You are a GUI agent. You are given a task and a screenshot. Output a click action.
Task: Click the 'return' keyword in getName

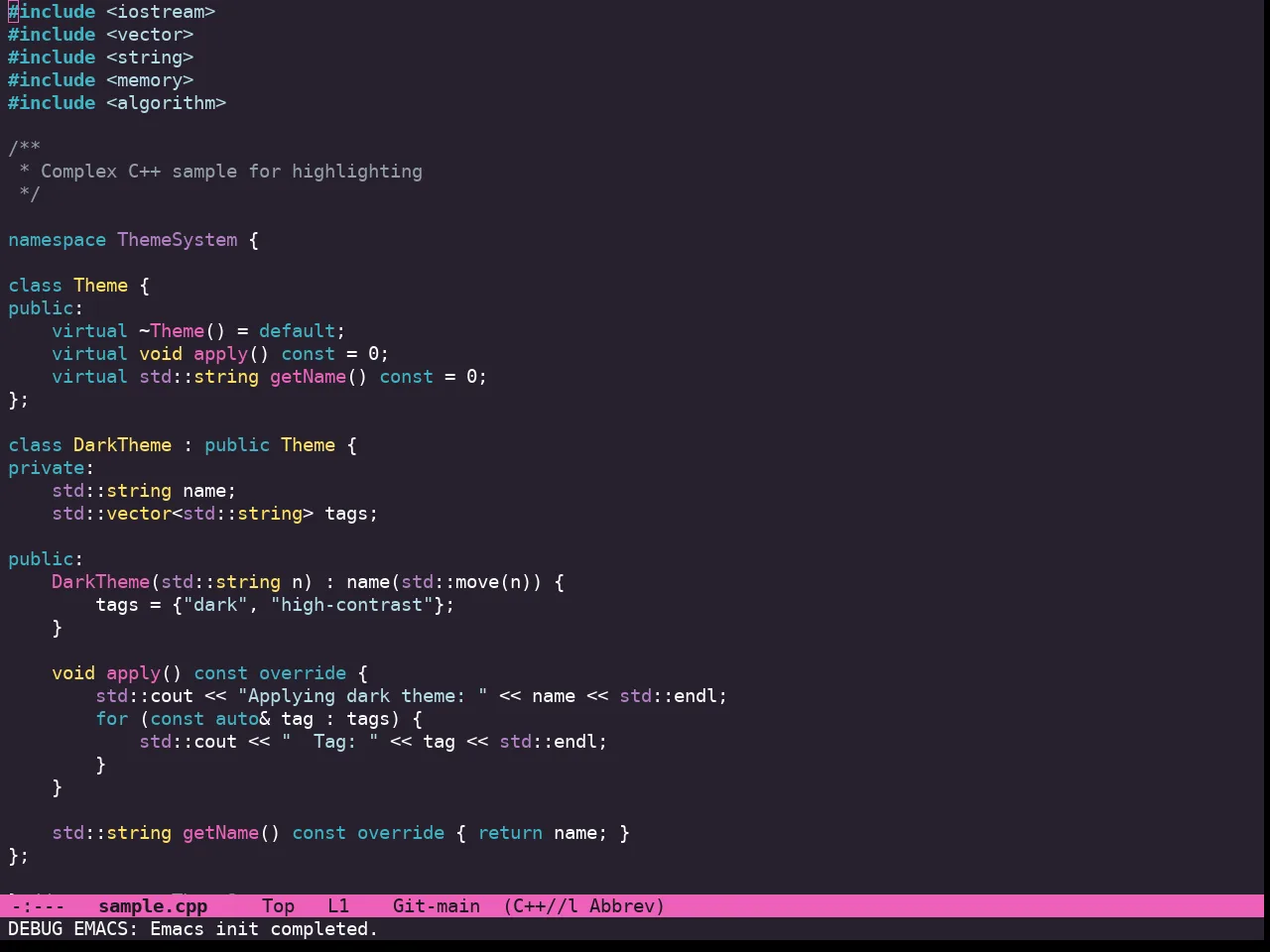(510, 833)
